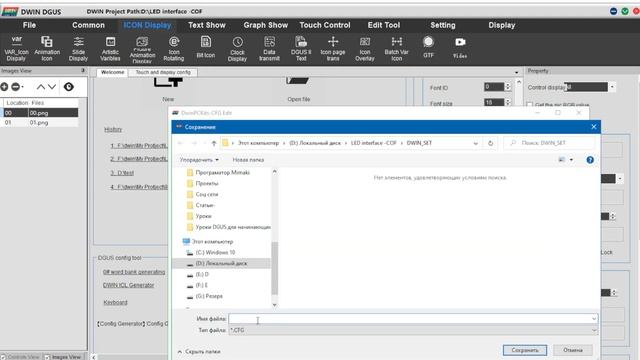Open the view options dropdown arrow

tap(571, 160)
